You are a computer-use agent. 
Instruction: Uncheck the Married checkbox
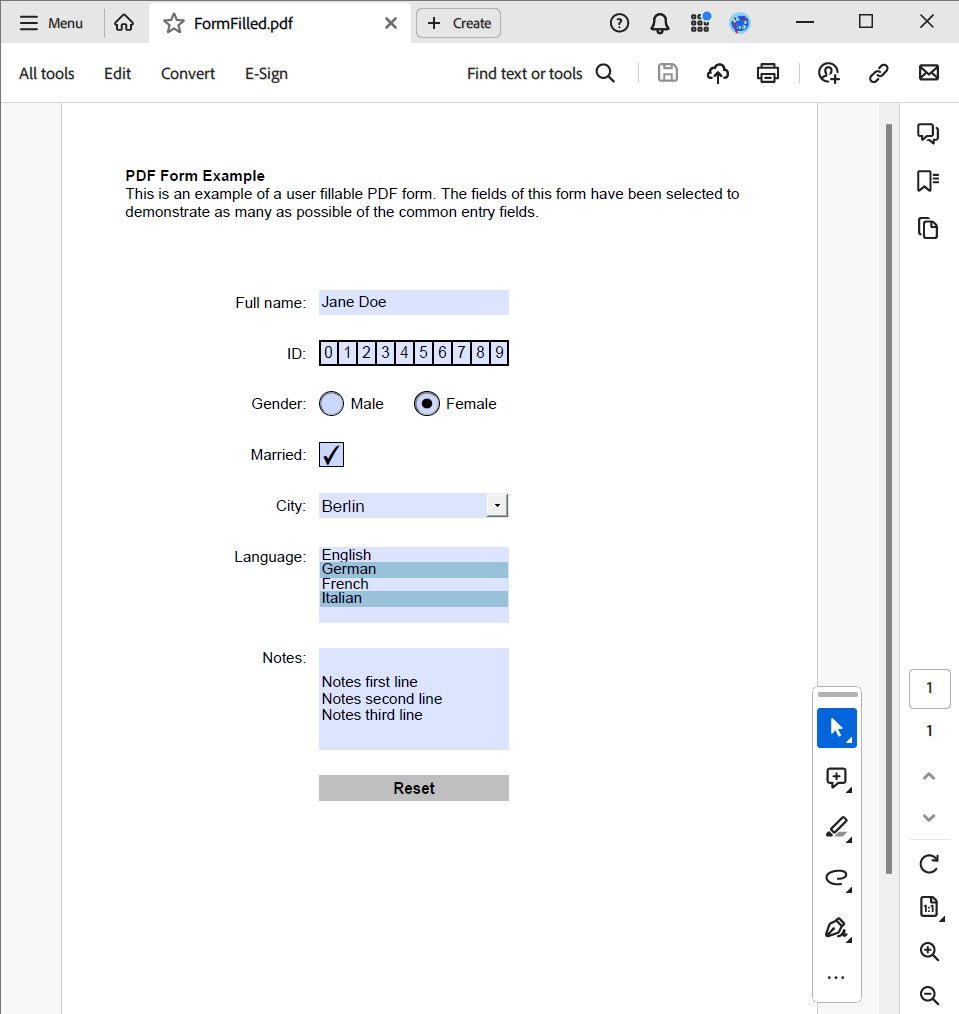331,455
